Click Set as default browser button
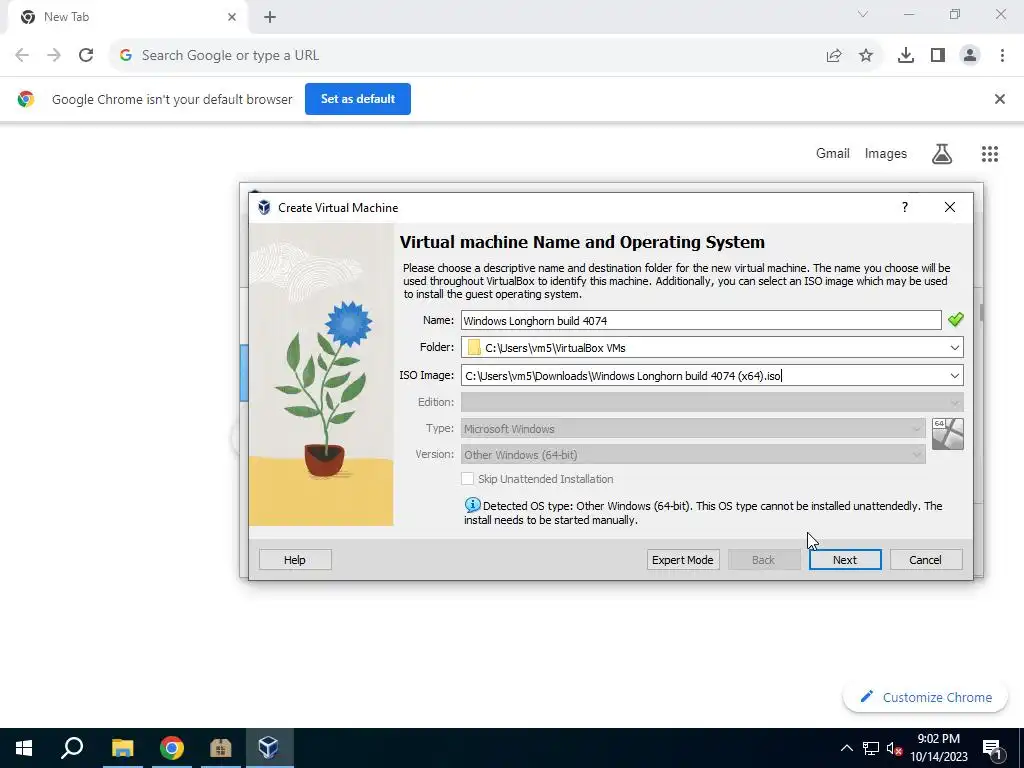The height and width of the screenshot is (768, 1024). (x=358, y=99)
